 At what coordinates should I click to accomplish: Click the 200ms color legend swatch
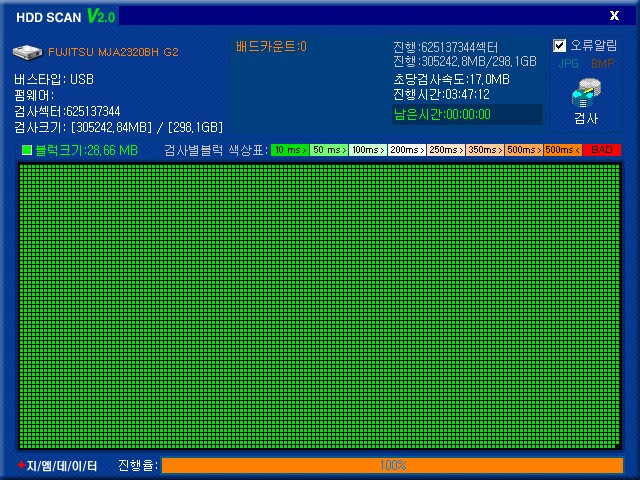[407, 150]
